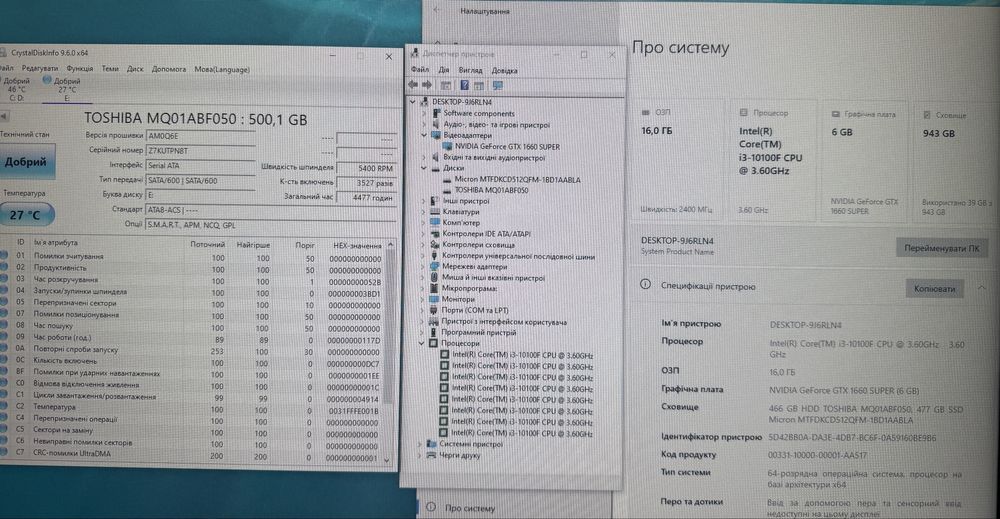Image resolution: width=1000 pixels, height=519 pixels.
Task: Click the Монітори monitor icon in device tree
Action: click(x=435, y=299)
